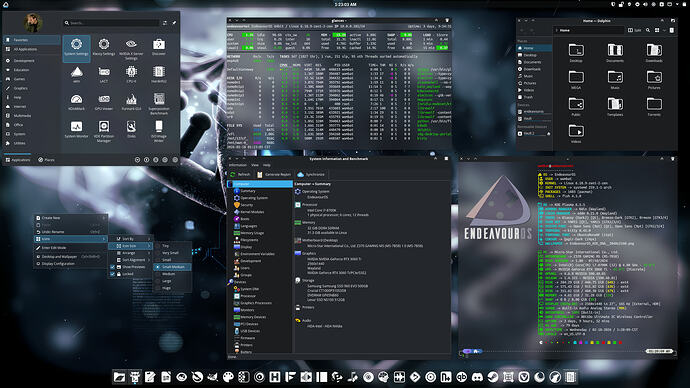The height and width of the screenshot is (388, 690).
Task: Select the Very Small icon size option
Action: (172, 253)
